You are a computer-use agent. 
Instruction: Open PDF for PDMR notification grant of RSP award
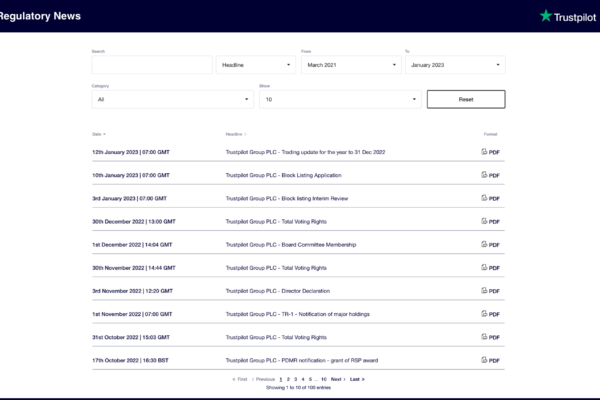point(490,360)
